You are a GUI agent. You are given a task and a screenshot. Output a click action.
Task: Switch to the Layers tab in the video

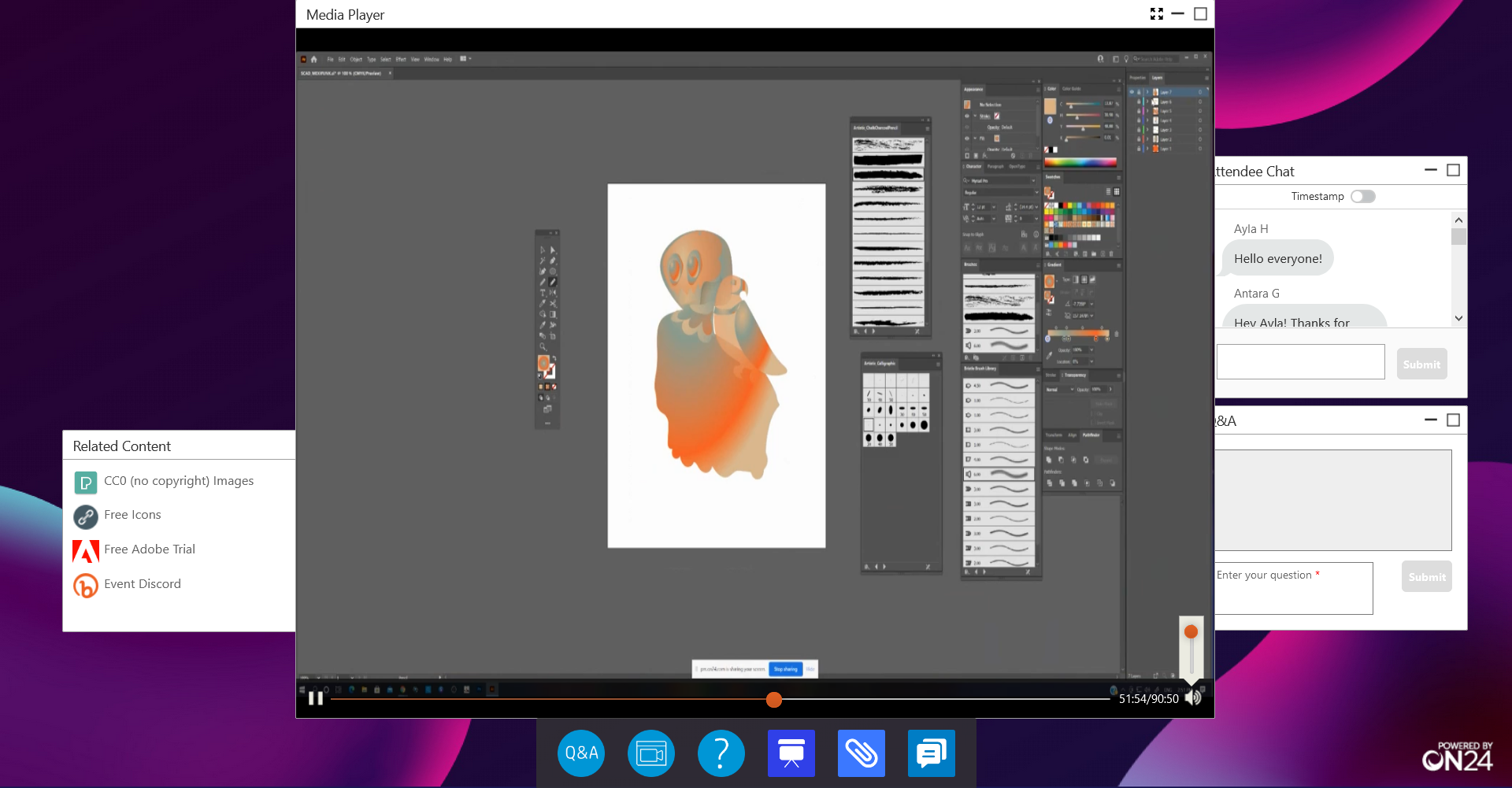click(1157, 78)
